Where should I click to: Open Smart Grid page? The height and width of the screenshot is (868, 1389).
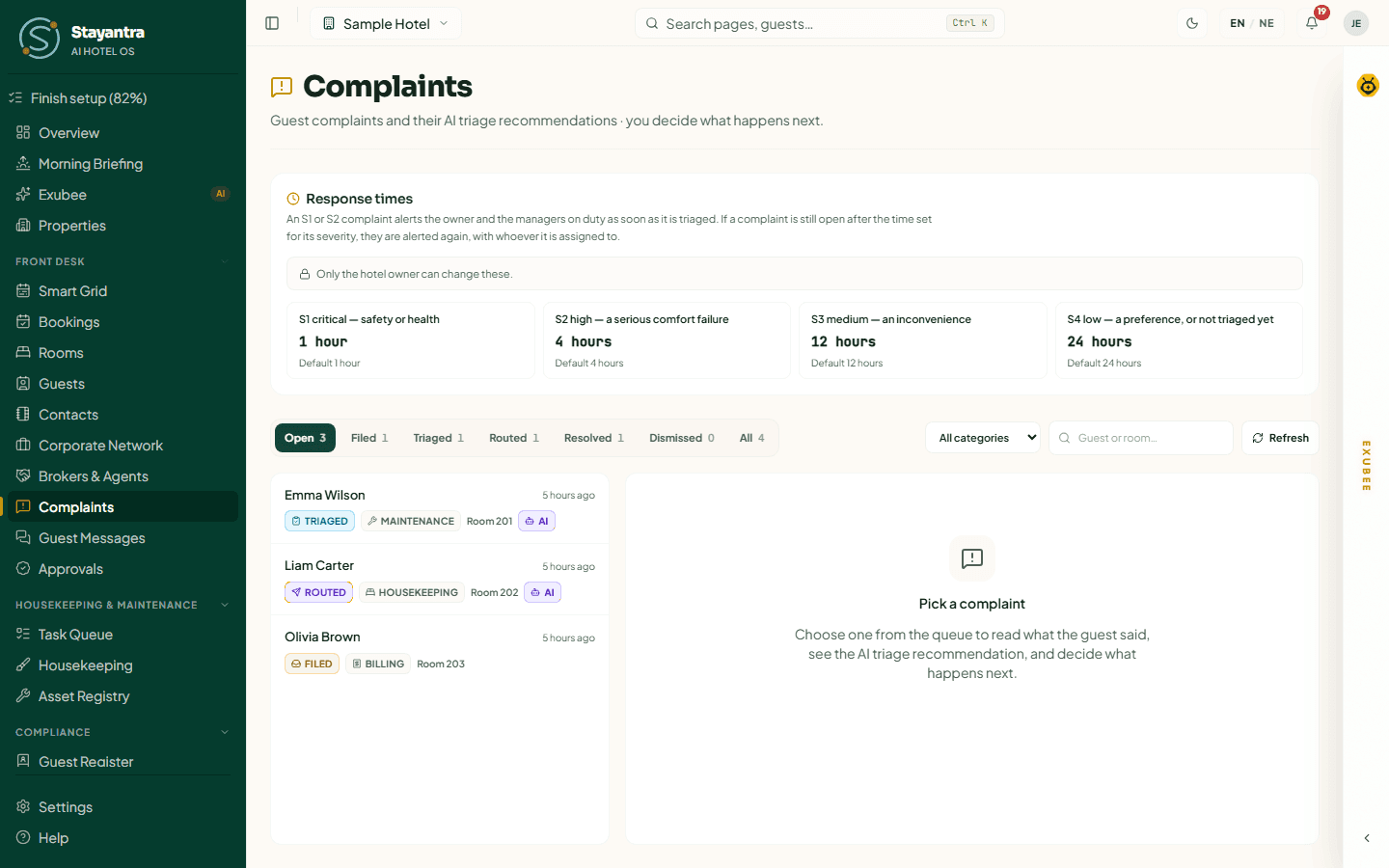click(x=123, y=291)
